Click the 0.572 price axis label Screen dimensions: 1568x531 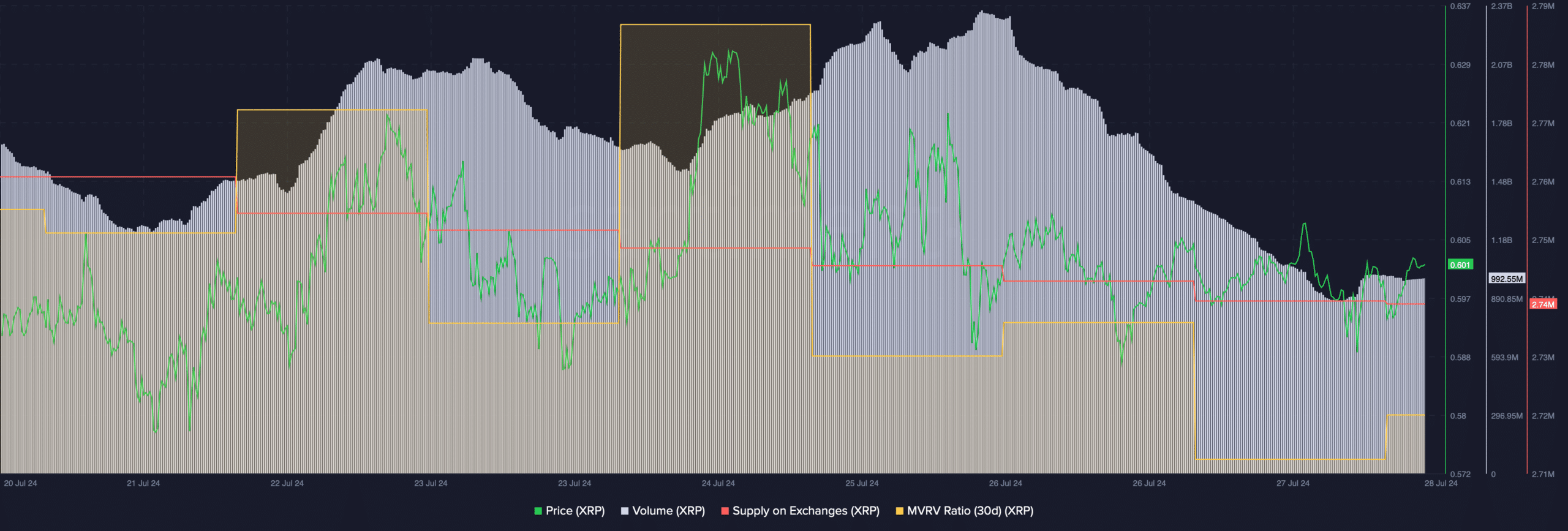click(x=1460, y=474)
